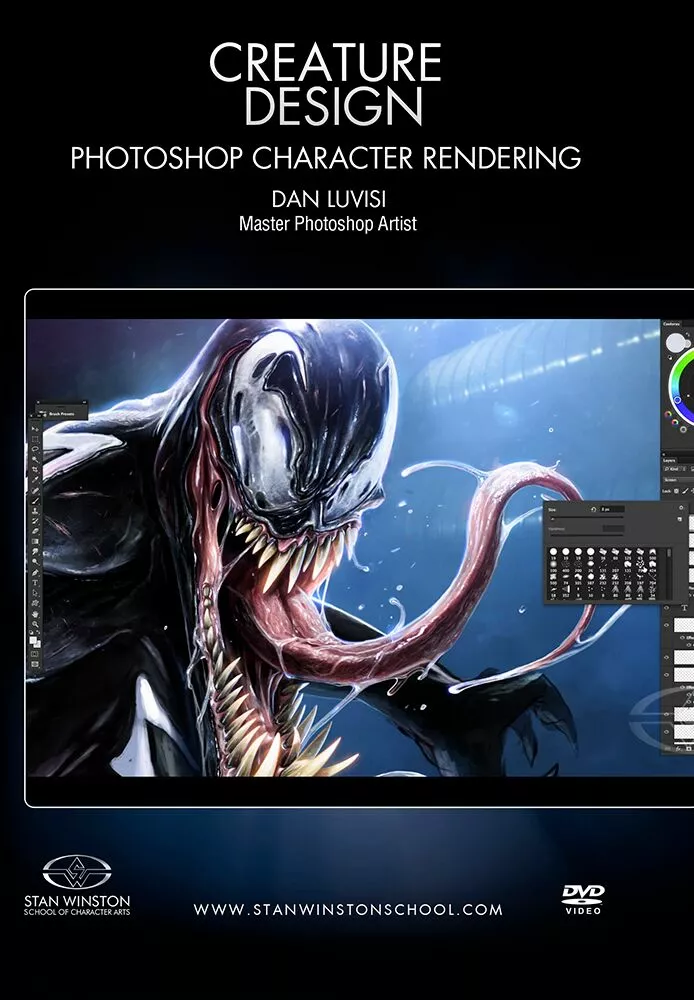
Task: Lock image pixels with the brush lock icon
Action: point(686,491)
